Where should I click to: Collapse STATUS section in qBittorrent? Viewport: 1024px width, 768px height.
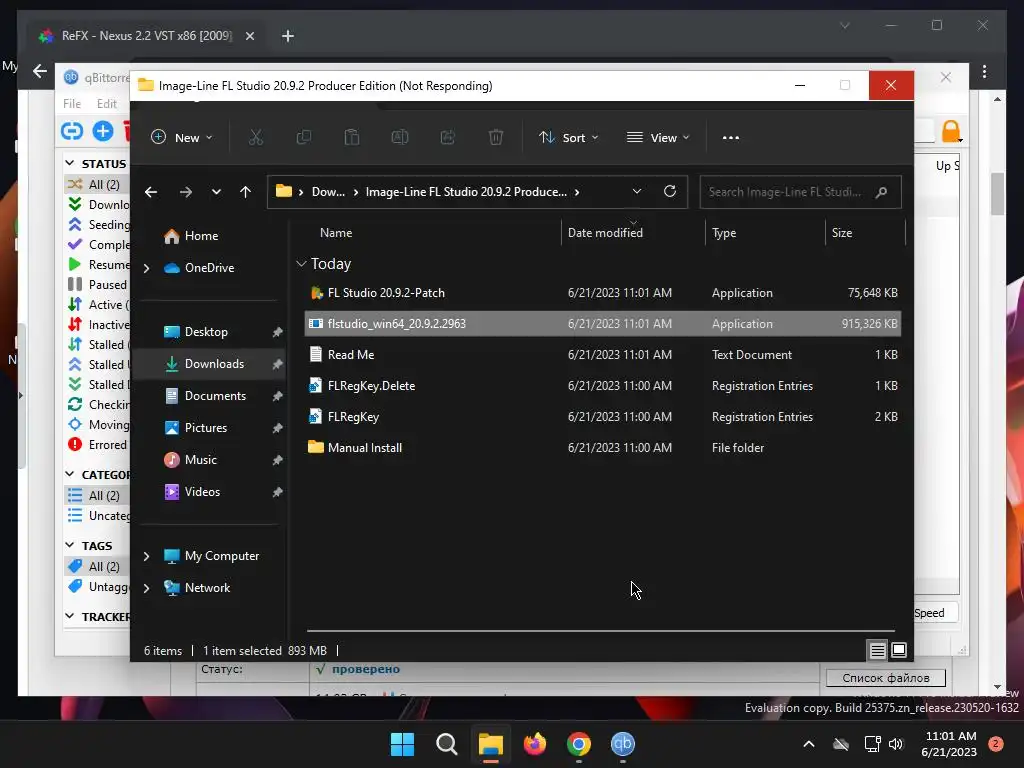pos(70,162)
